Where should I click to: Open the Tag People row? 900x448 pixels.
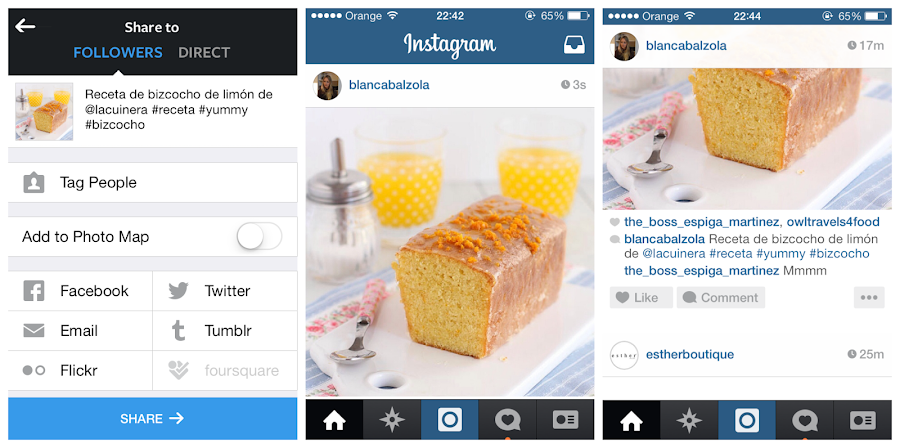[153, 182]
